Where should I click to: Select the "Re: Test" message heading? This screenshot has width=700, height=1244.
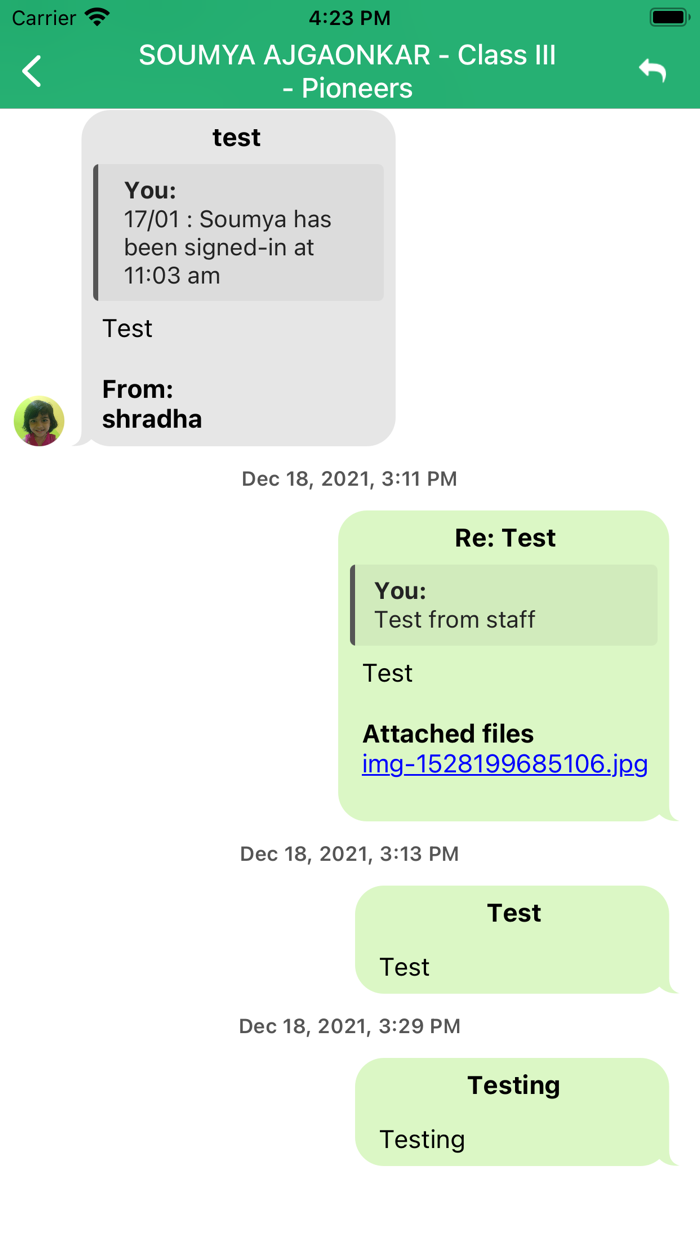505,538
